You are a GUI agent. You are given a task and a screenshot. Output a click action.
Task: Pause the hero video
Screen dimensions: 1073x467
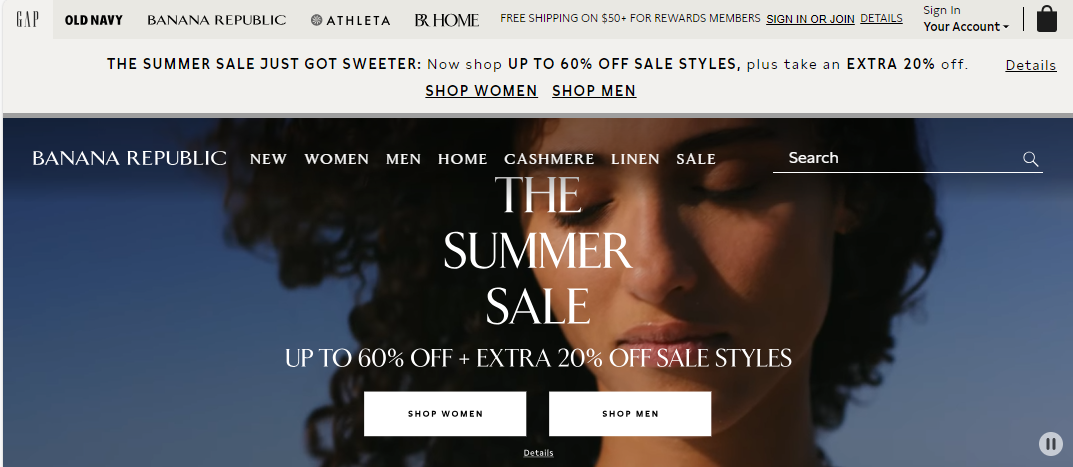click(1050, 444)
